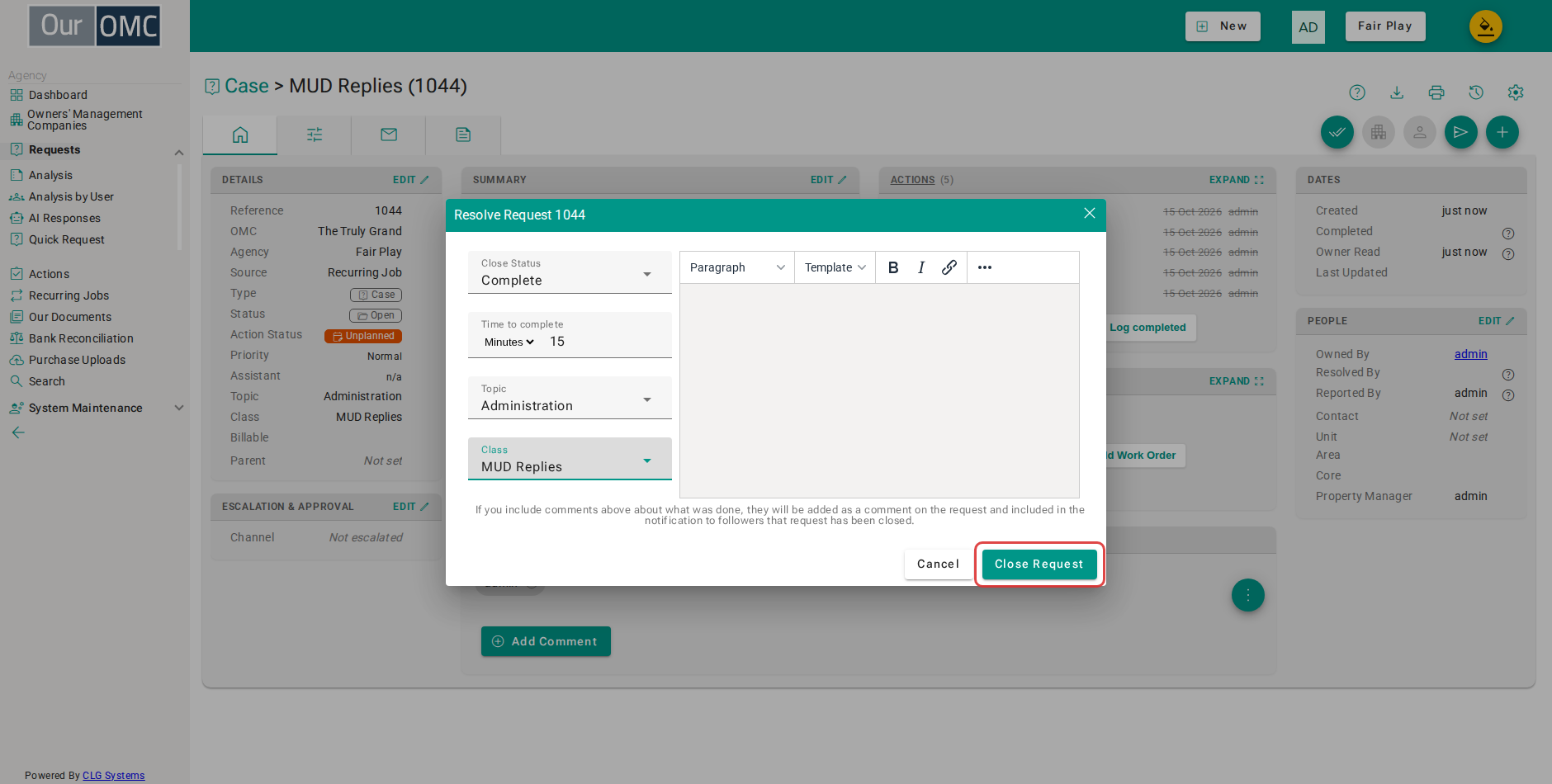
Task: Click the print icon in the header
Action: tap(1436, 92)
